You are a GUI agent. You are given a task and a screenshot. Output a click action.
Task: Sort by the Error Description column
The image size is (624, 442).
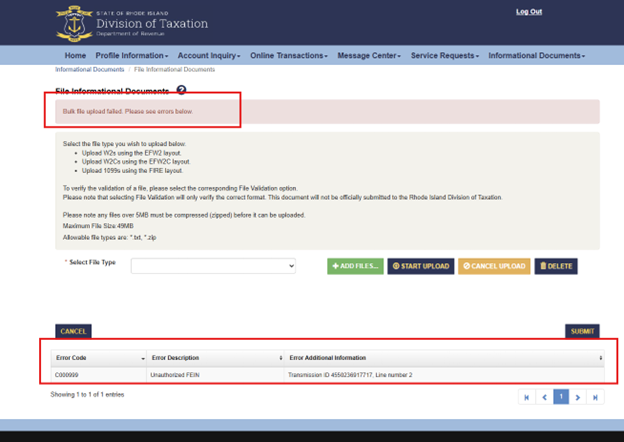(x=215, y=358)
